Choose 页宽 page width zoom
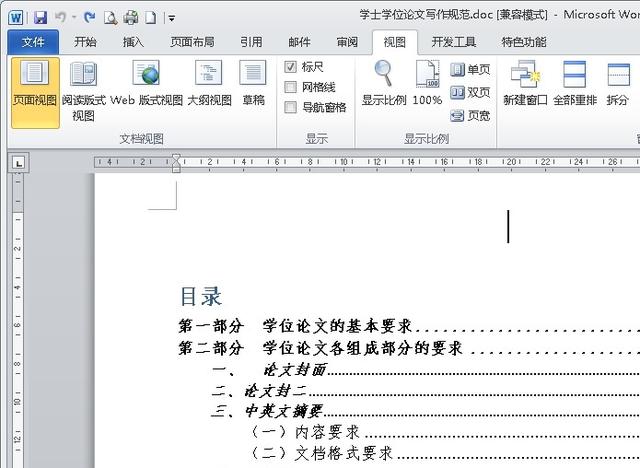Viewport: 640px width, 468px height. 470,116
